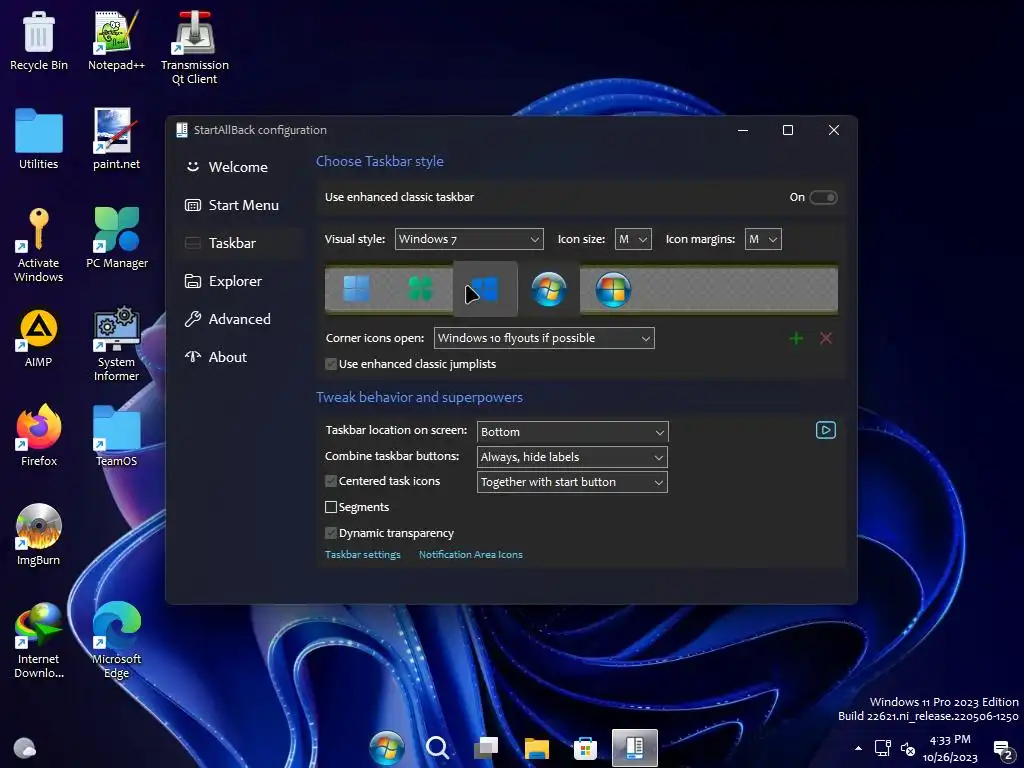Open notification center icon
Viewport: 1024px width, 768px height.
[1002, 749]
